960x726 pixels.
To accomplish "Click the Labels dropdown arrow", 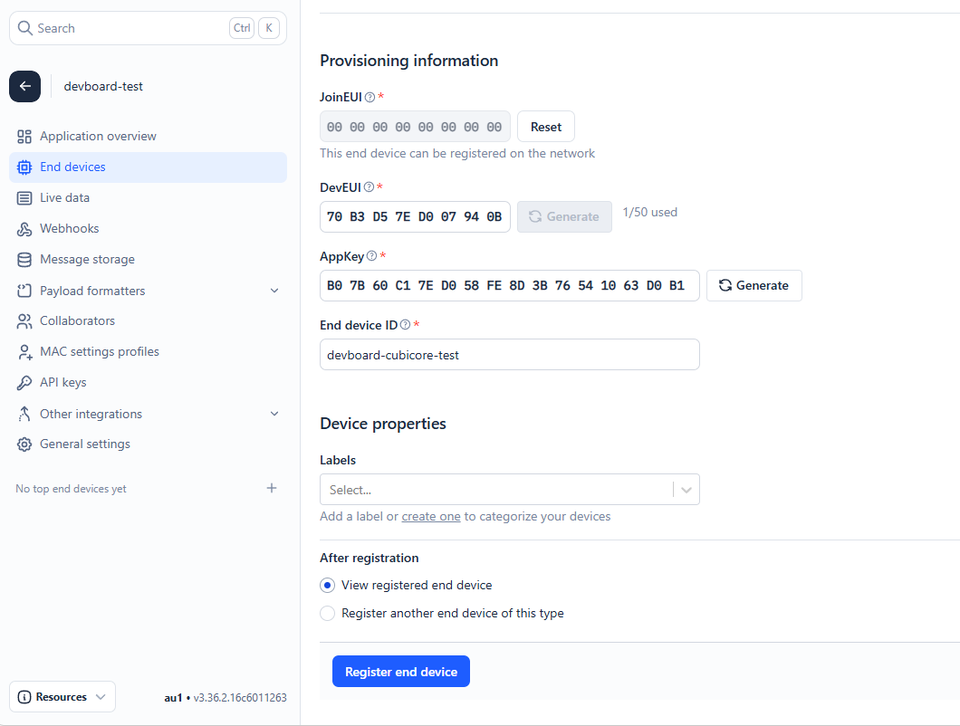I will pyautogui.click(x=686, y=490).
